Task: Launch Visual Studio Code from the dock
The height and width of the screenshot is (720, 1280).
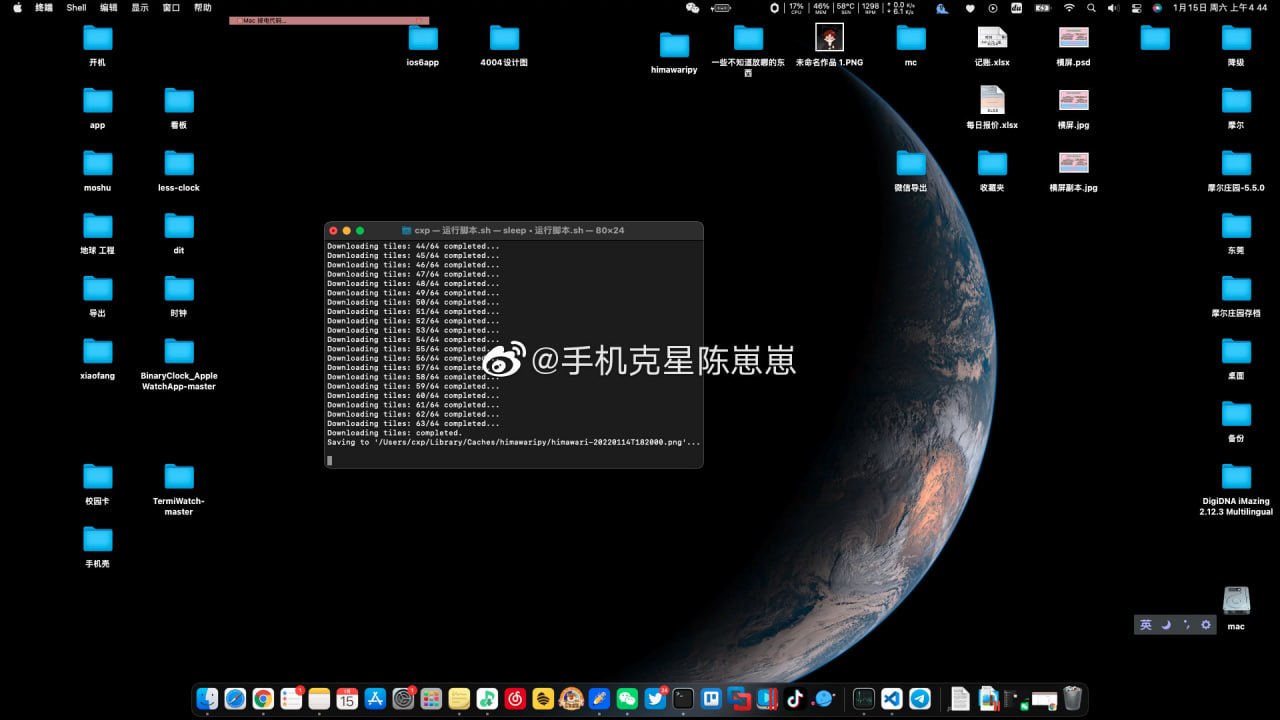Action: [x=892, y=699]
